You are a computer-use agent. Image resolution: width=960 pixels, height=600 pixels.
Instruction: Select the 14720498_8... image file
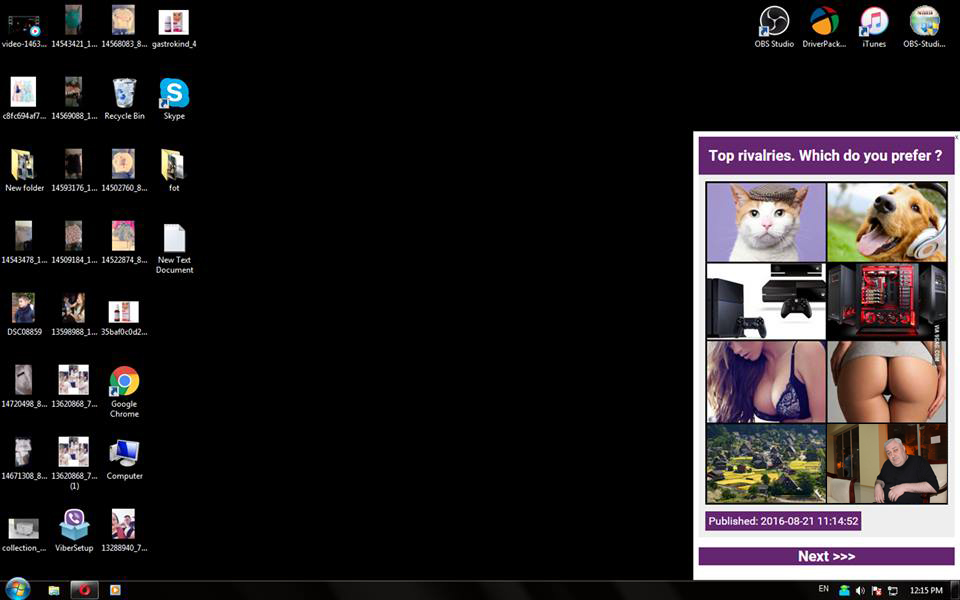(x=24, y=386)
